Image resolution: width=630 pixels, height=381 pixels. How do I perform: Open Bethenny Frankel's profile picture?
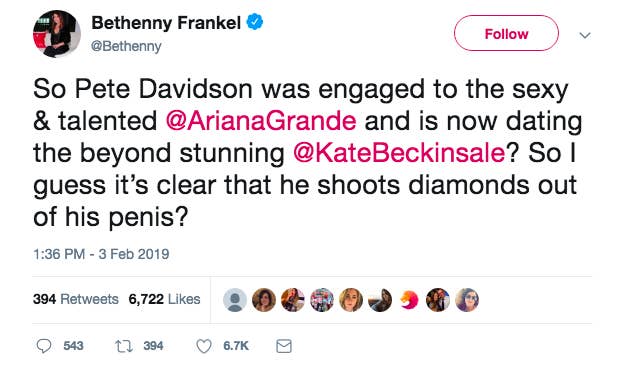click(57, 34)
